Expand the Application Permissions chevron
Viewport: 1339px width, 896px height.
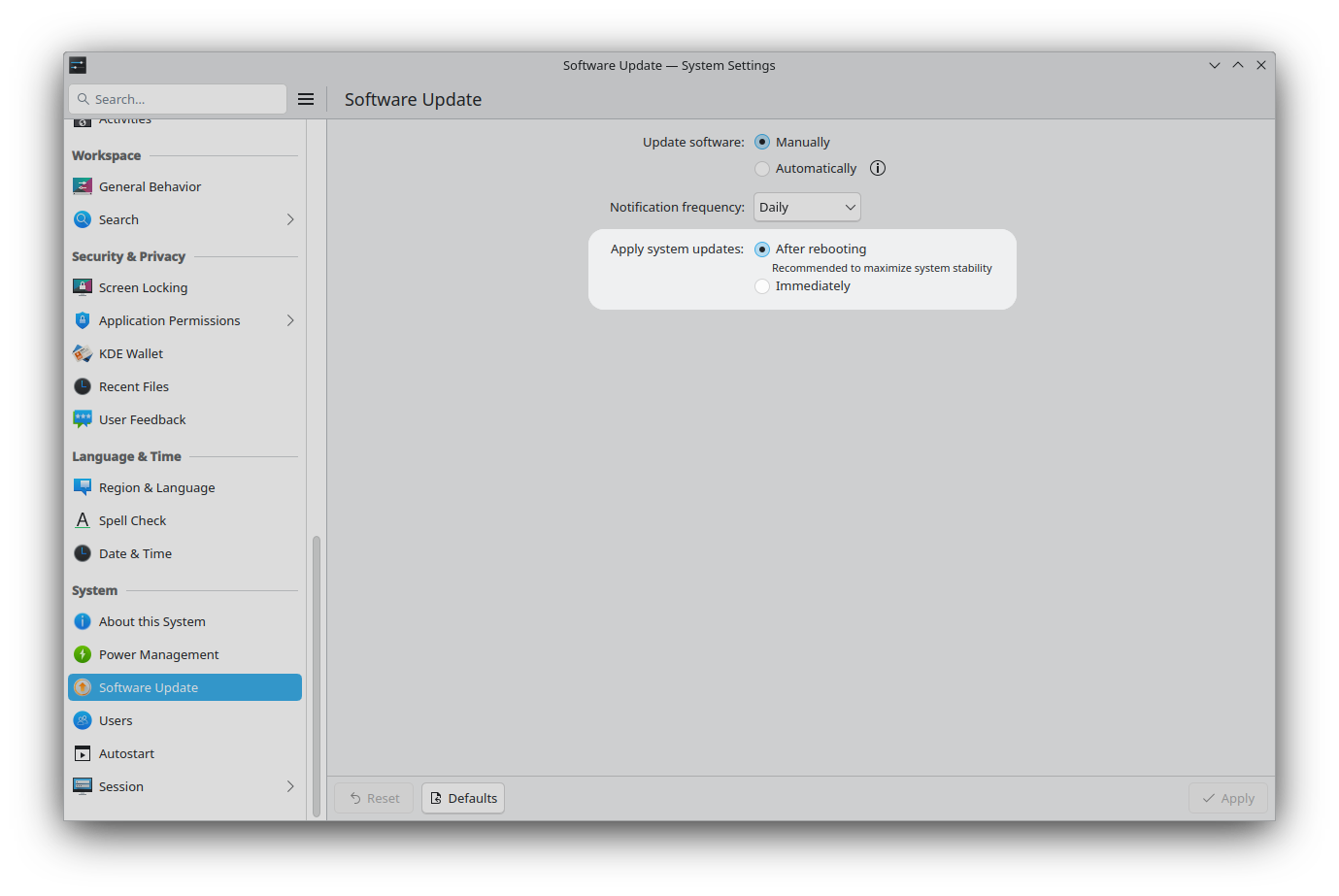(290, 320)
